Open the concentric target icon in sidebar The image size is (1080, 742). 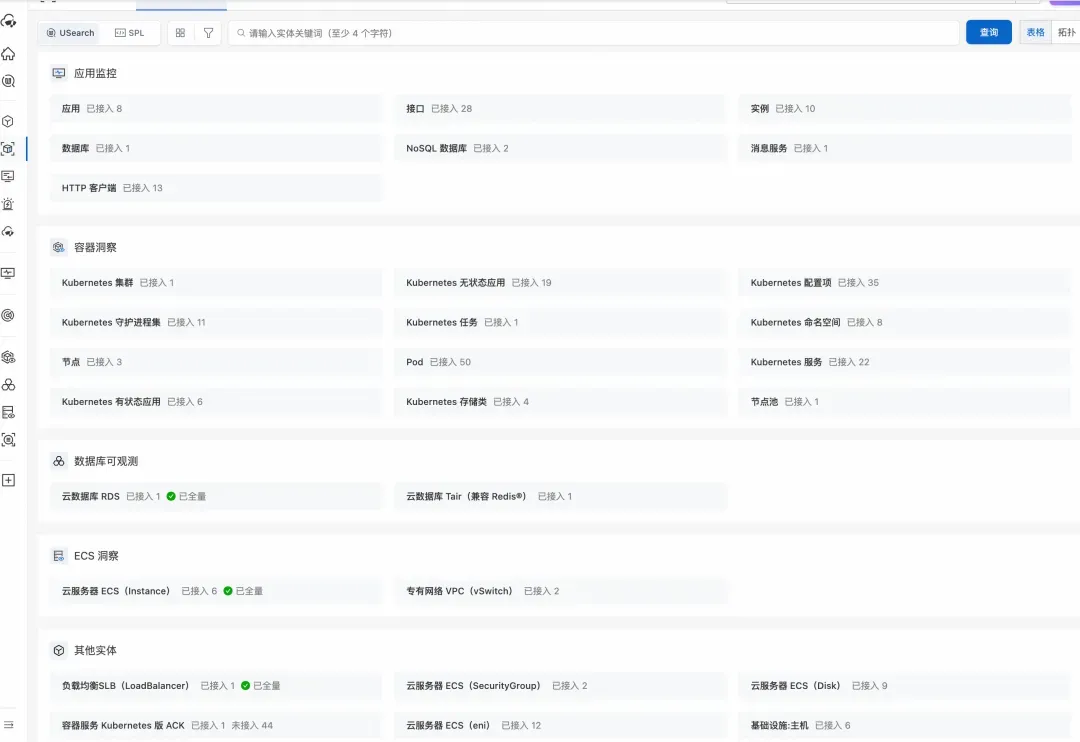[x=8, y=316]
